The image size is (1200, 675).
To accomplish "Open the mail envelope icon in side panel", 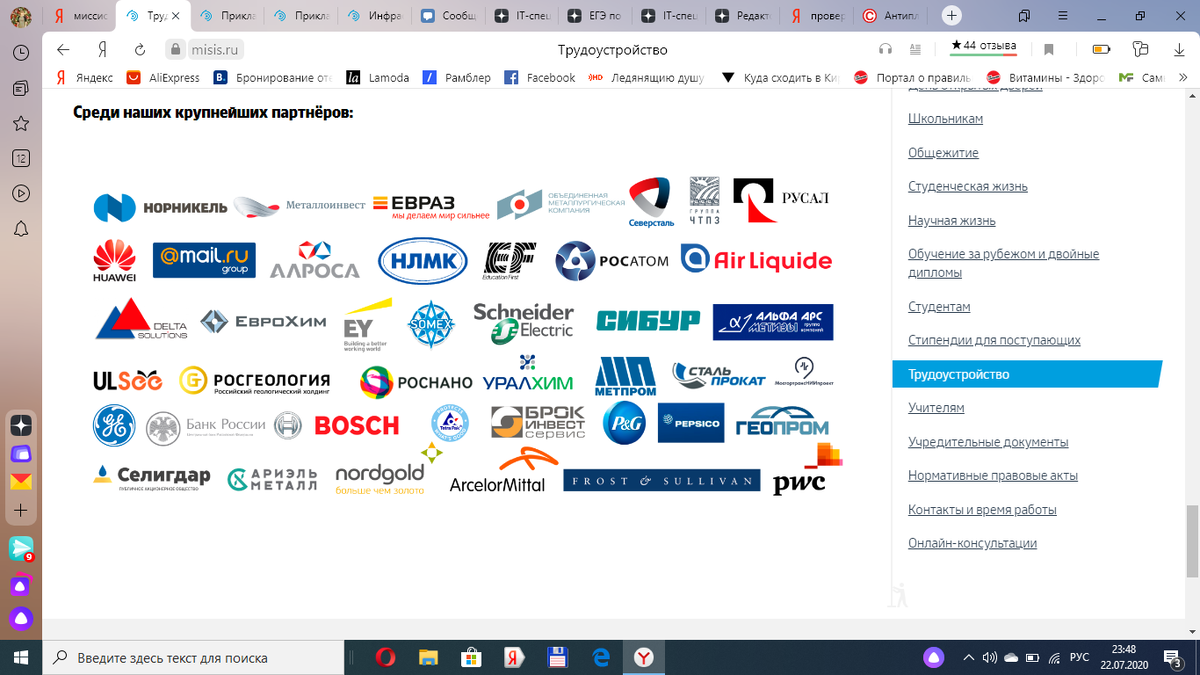I will pos(21,482).
